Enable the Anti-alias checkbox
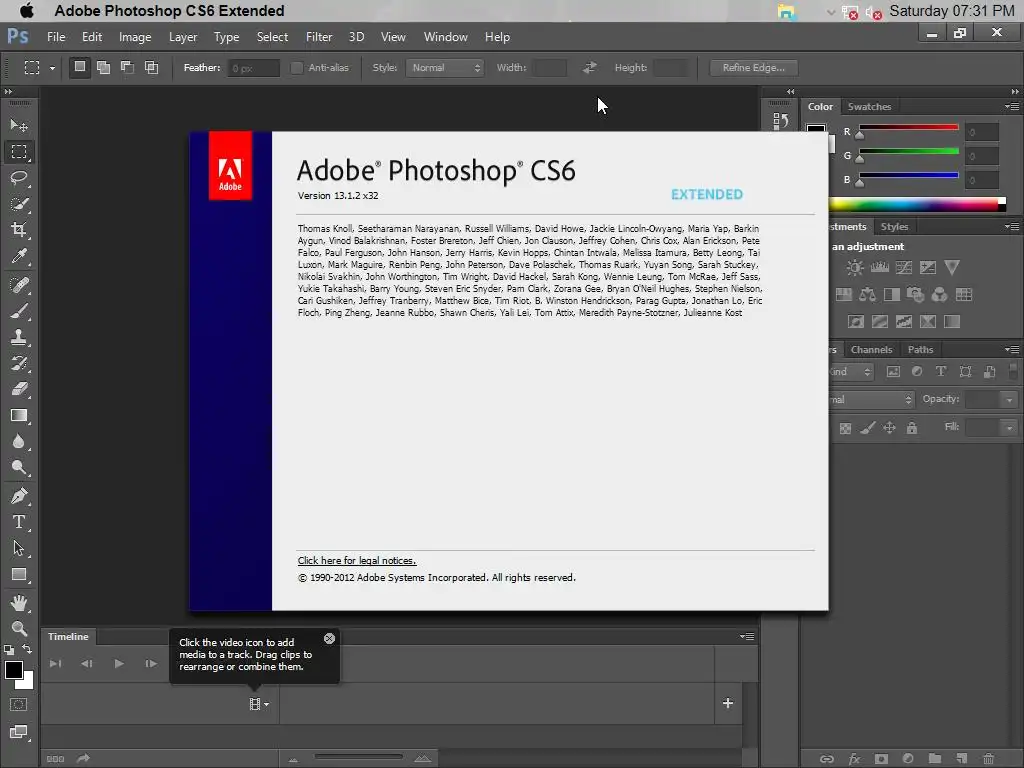 296,68
